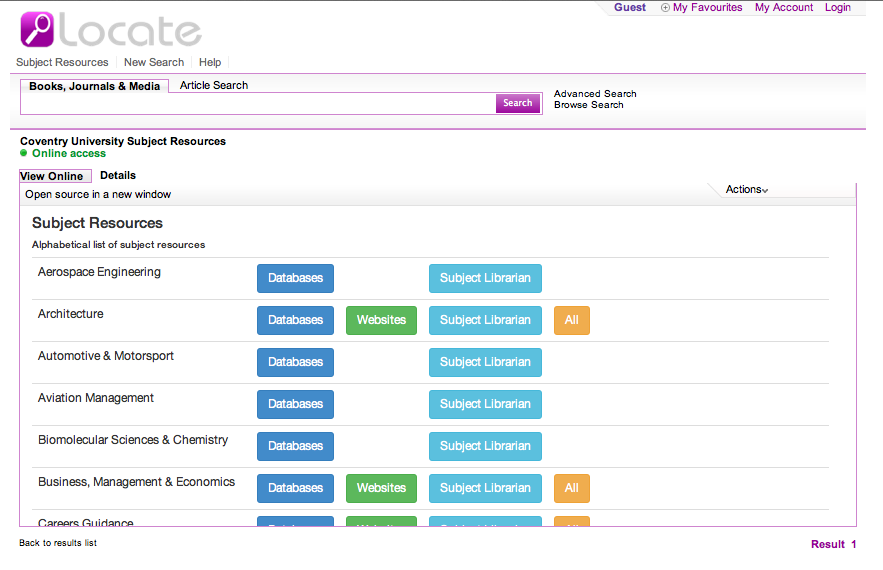Click the Guest user label
The image size is (883, 570).
pyautogui.click(x=630, y=8)
